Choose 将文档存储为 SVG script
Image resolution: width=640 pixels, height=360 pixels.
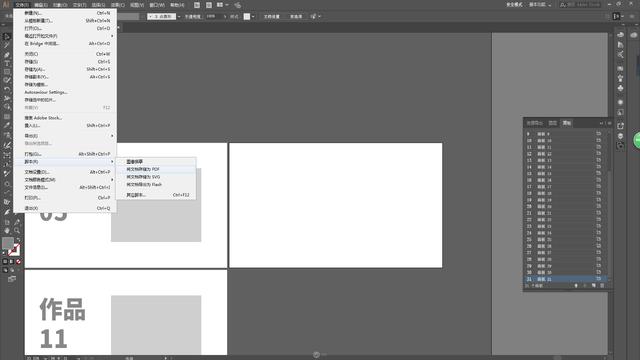click(x=156, y=177)
